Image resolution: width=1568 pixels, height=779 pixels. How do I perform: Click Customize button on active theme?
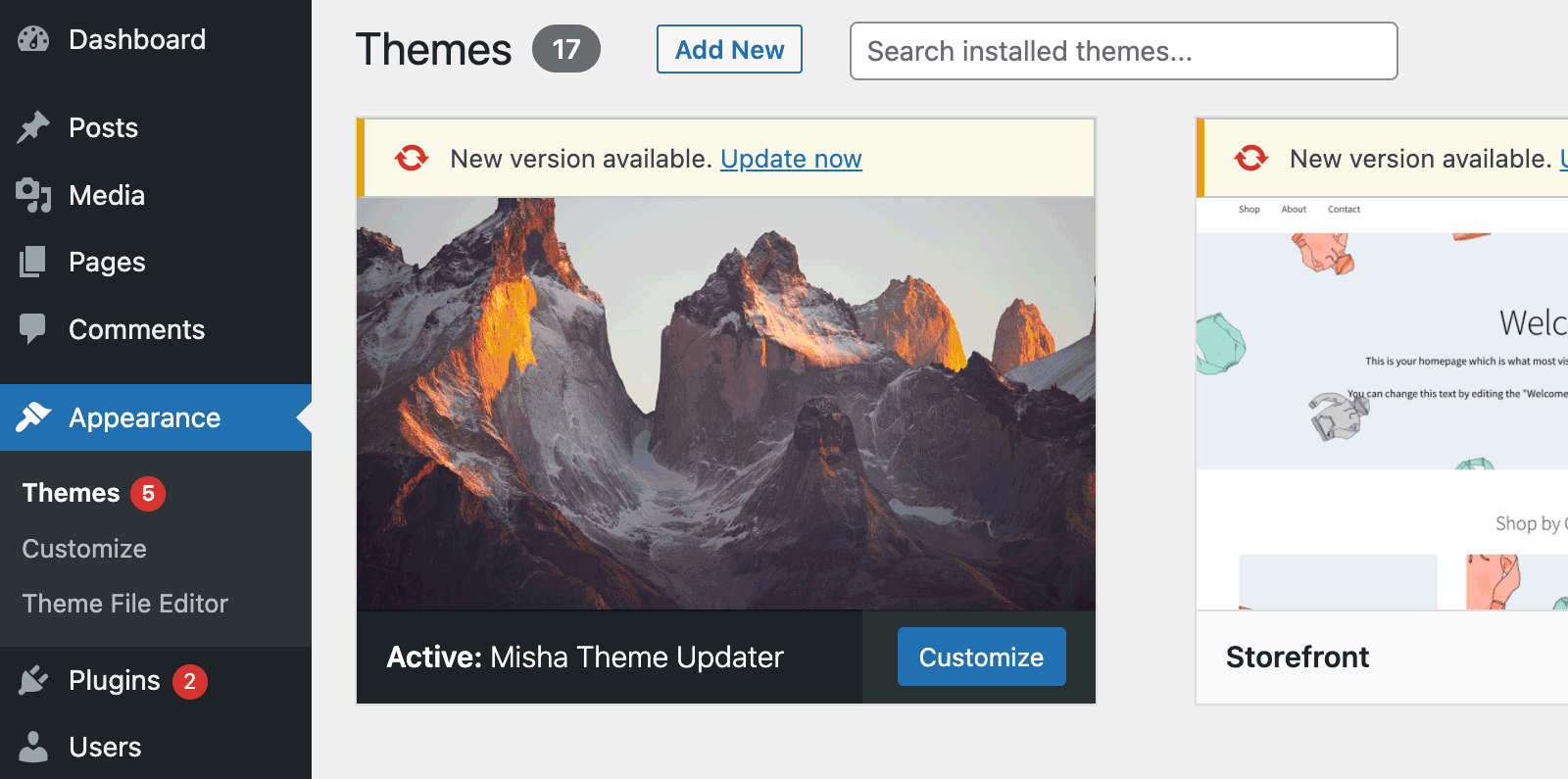pos(981,657)
